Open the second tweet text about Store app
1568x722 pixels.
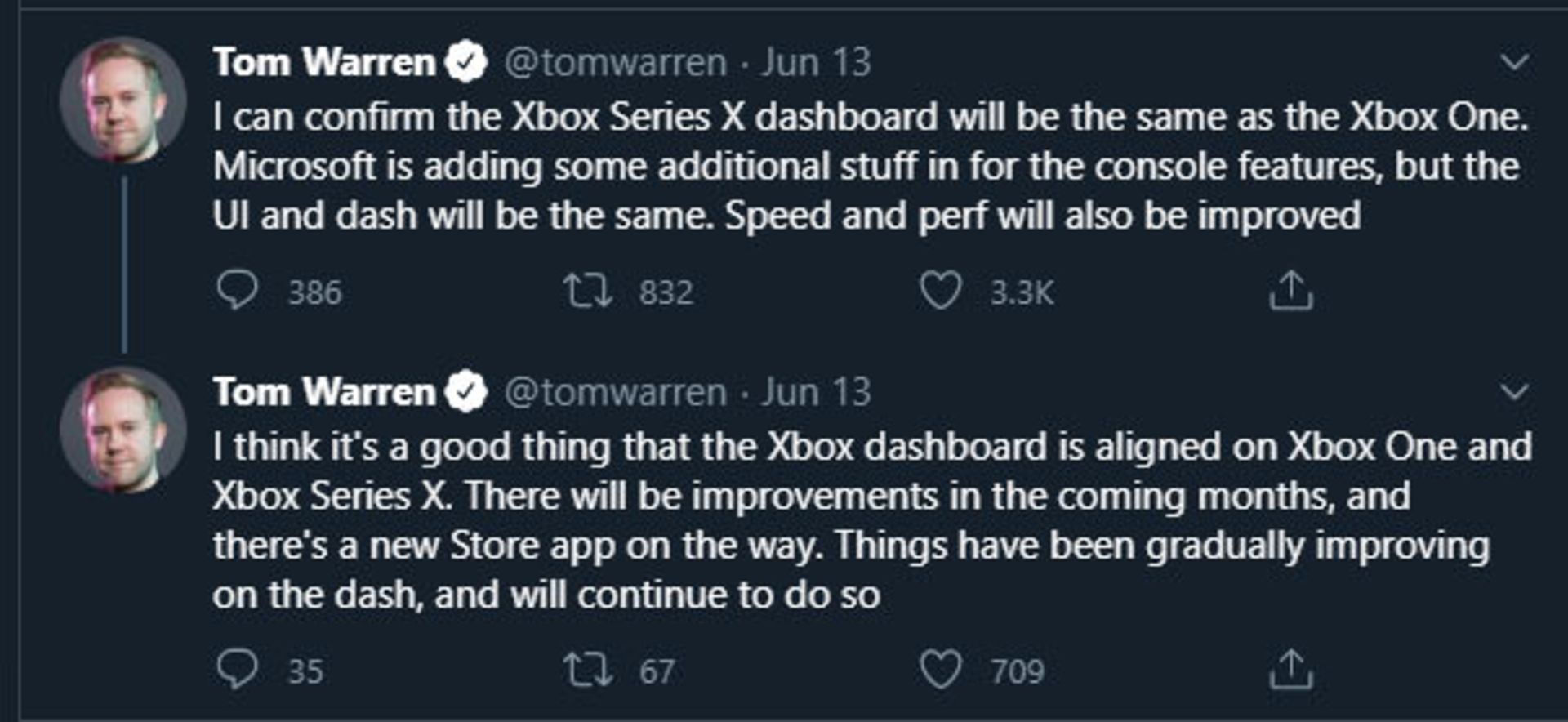[x=872, y=520]
